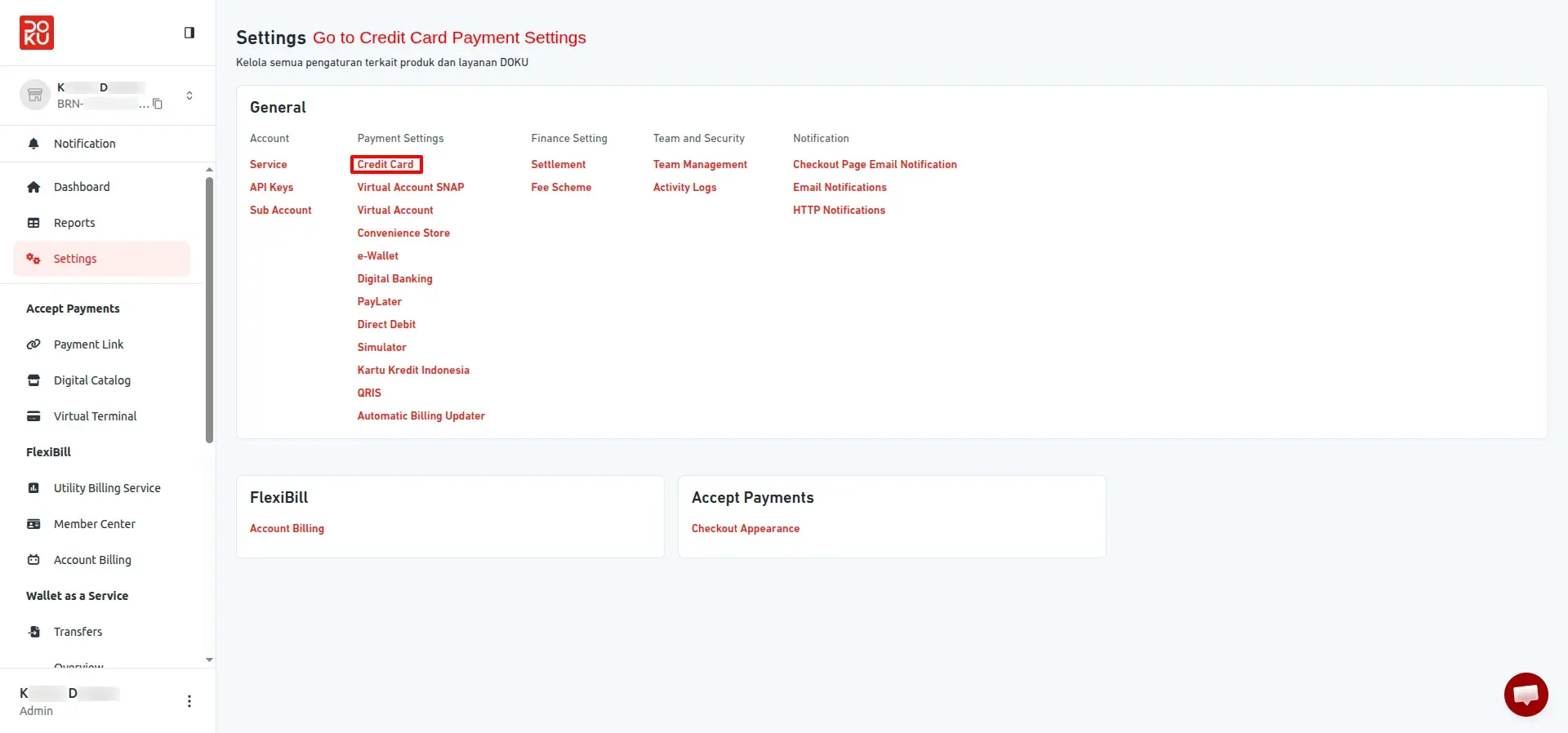Click the Digital Catalog shop icon
Screen dimensions: 1568x733
pos(33,380)
